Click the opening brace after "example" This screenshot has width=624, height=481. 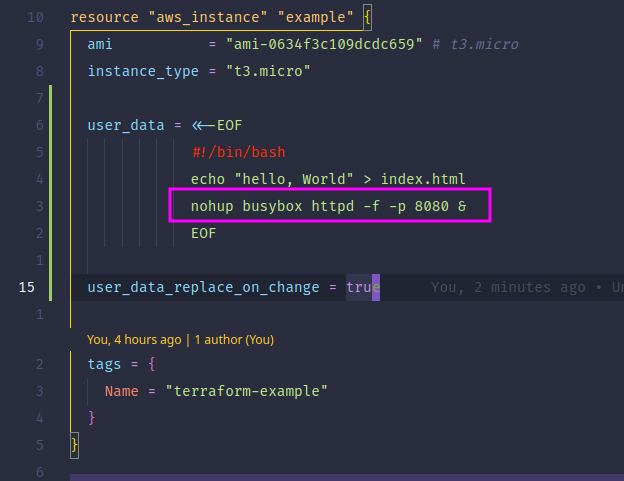(x=367, y=17)
